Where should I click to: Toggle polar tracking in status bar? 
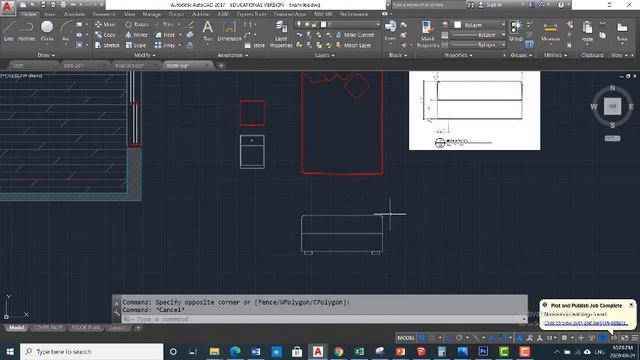point(459,338)
